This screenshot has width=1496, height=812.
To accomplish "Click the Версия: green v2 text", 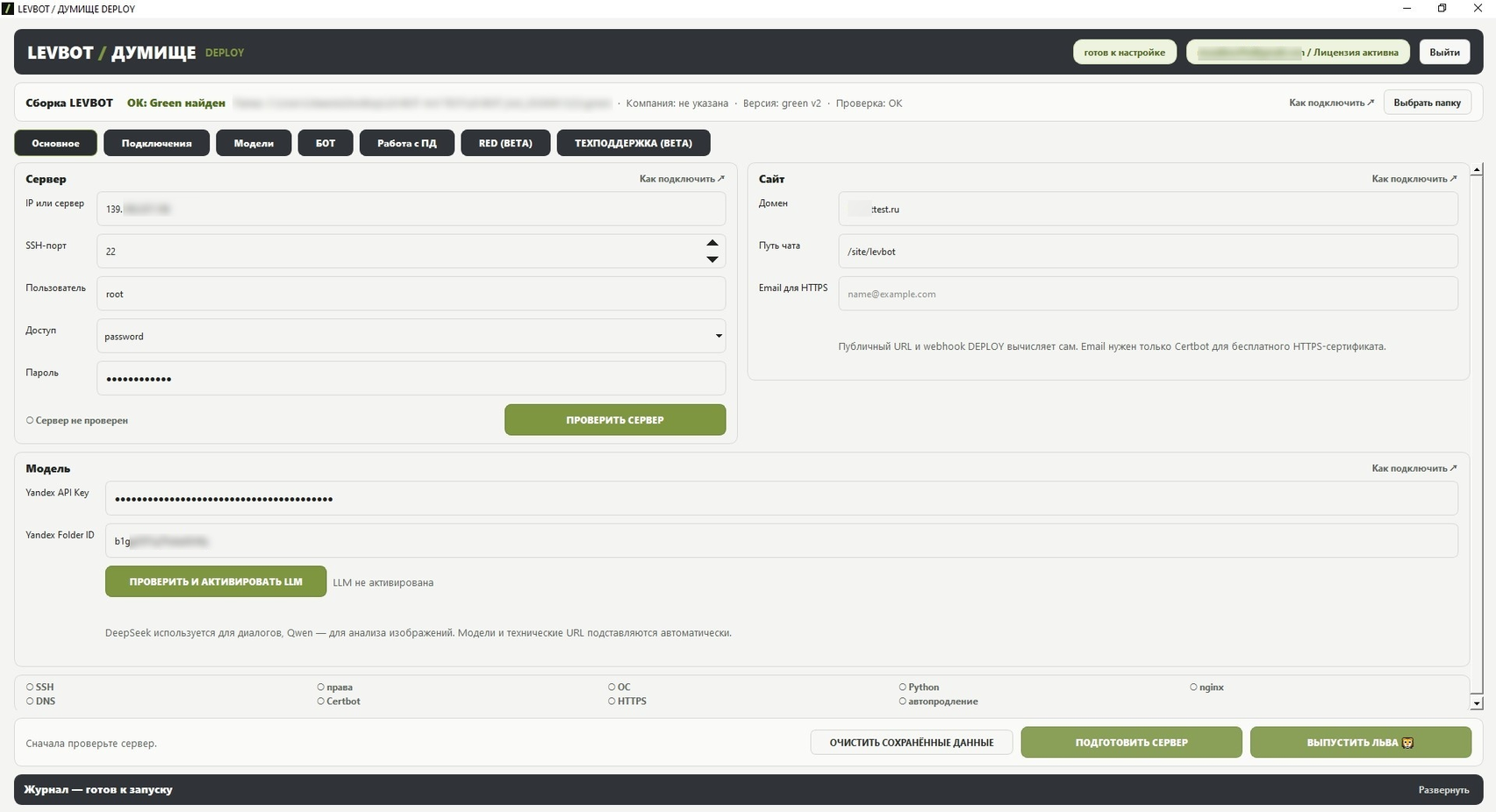I will (782, 103).
